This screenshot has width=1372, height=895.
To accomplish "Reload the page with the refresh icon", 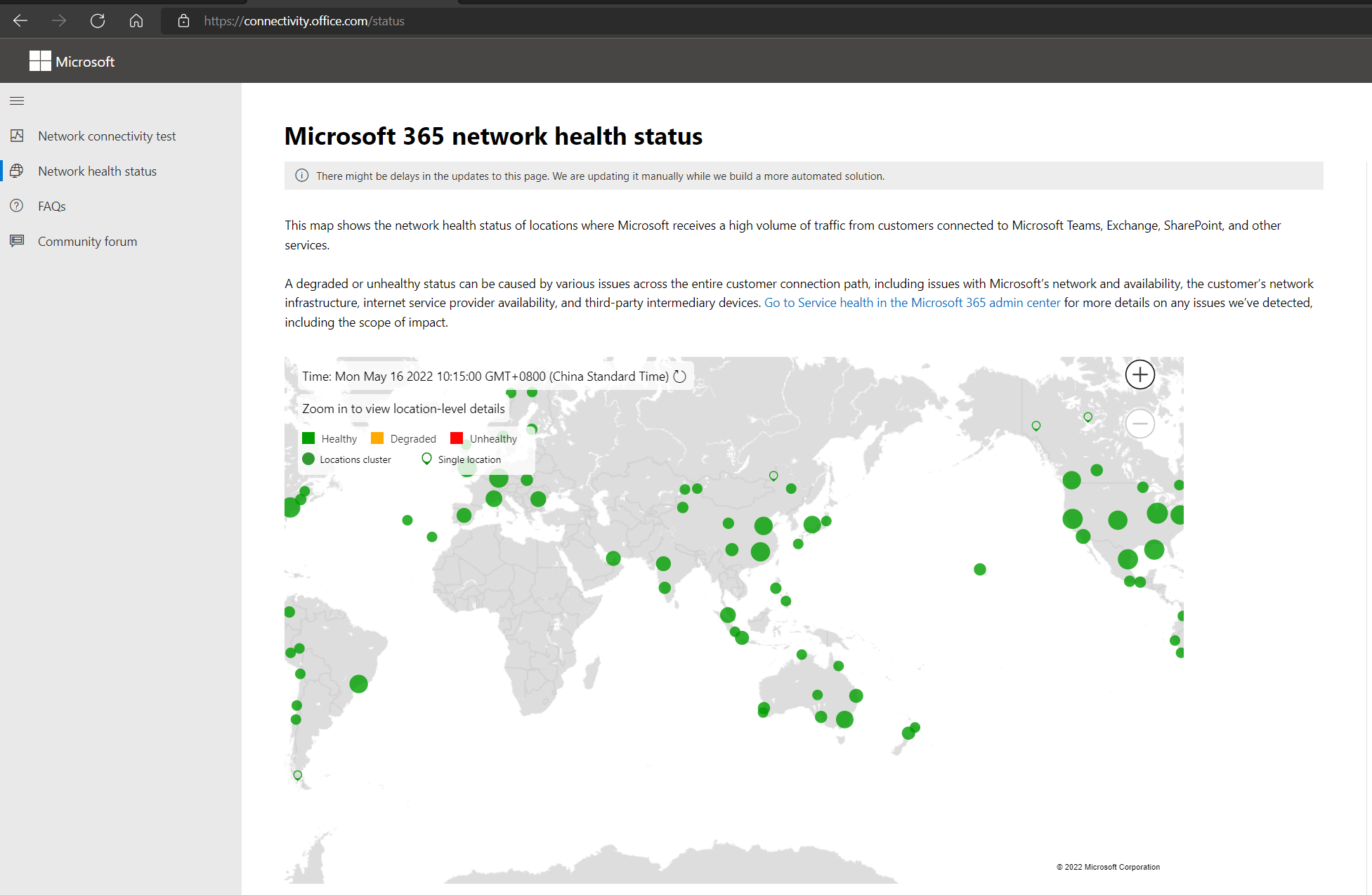I will [98, 20].
